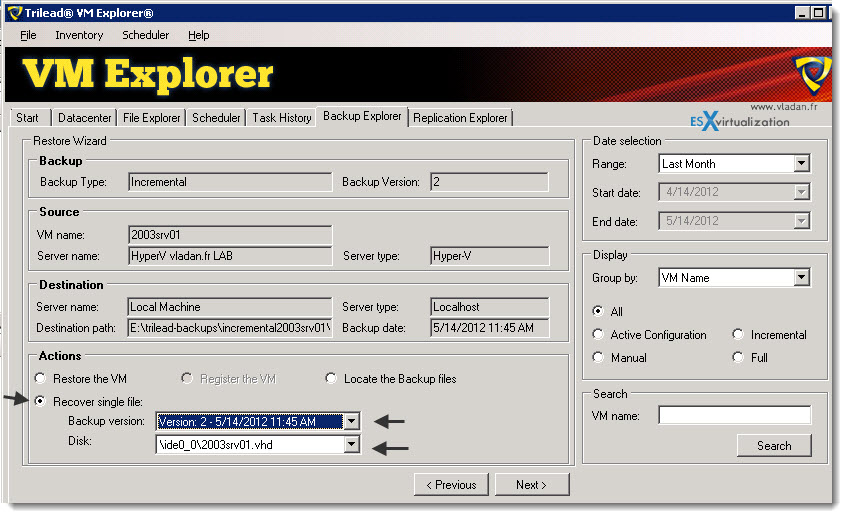Select the Backup Explorer tab
Screen dimensions: 847x518
pos(362,116)
